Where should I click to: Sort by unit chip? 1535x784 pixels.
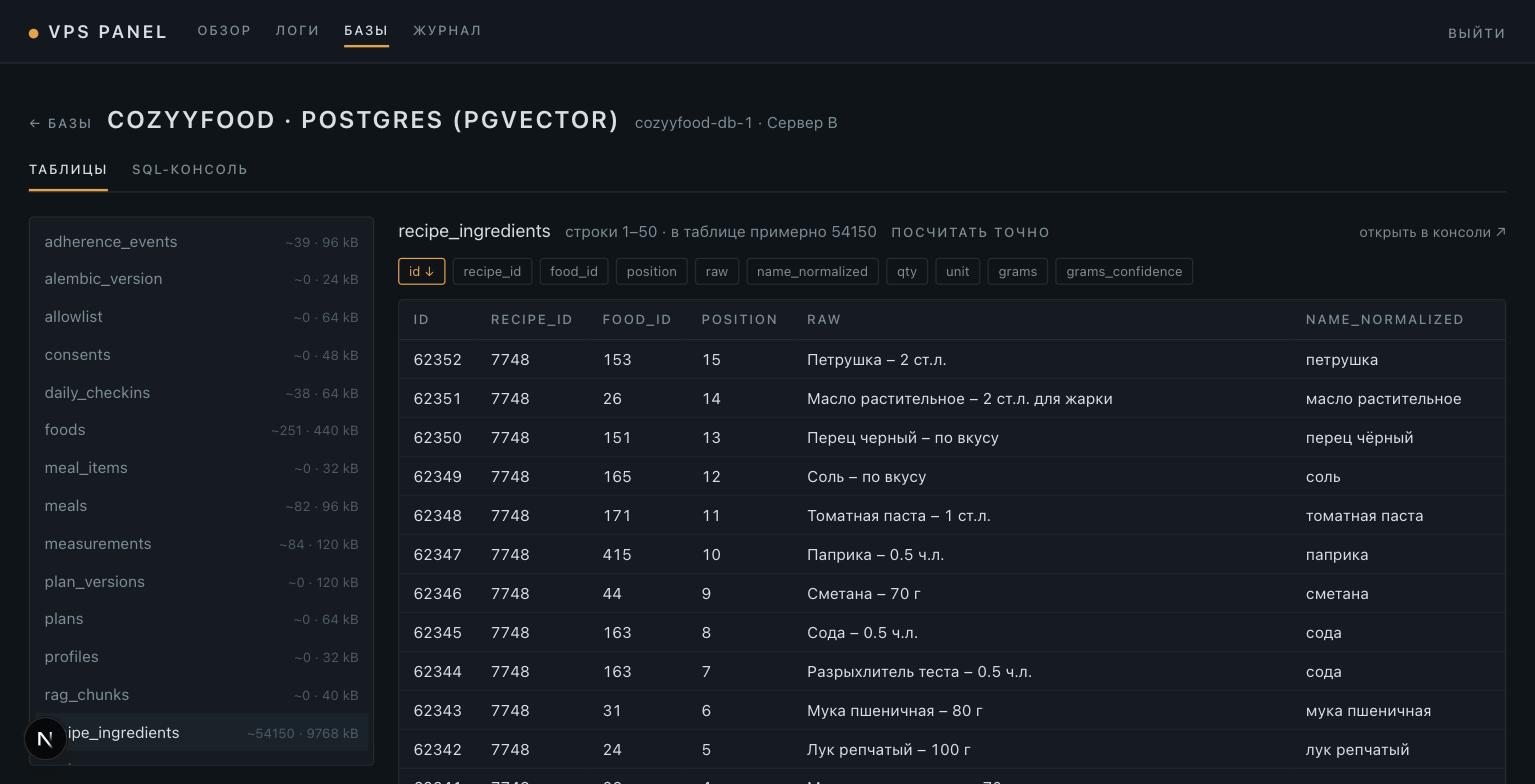[x=957, y=271]
